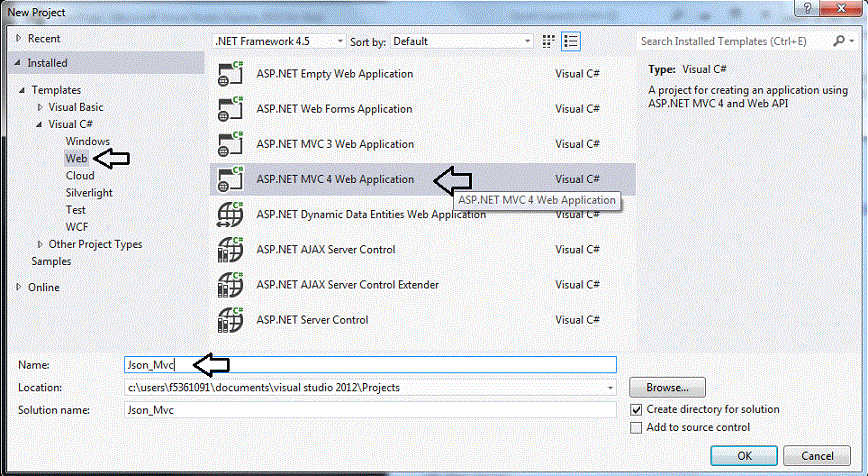
Task: Select ASP.NET Empty Web Application text
Action: click(x=335, y=74)
